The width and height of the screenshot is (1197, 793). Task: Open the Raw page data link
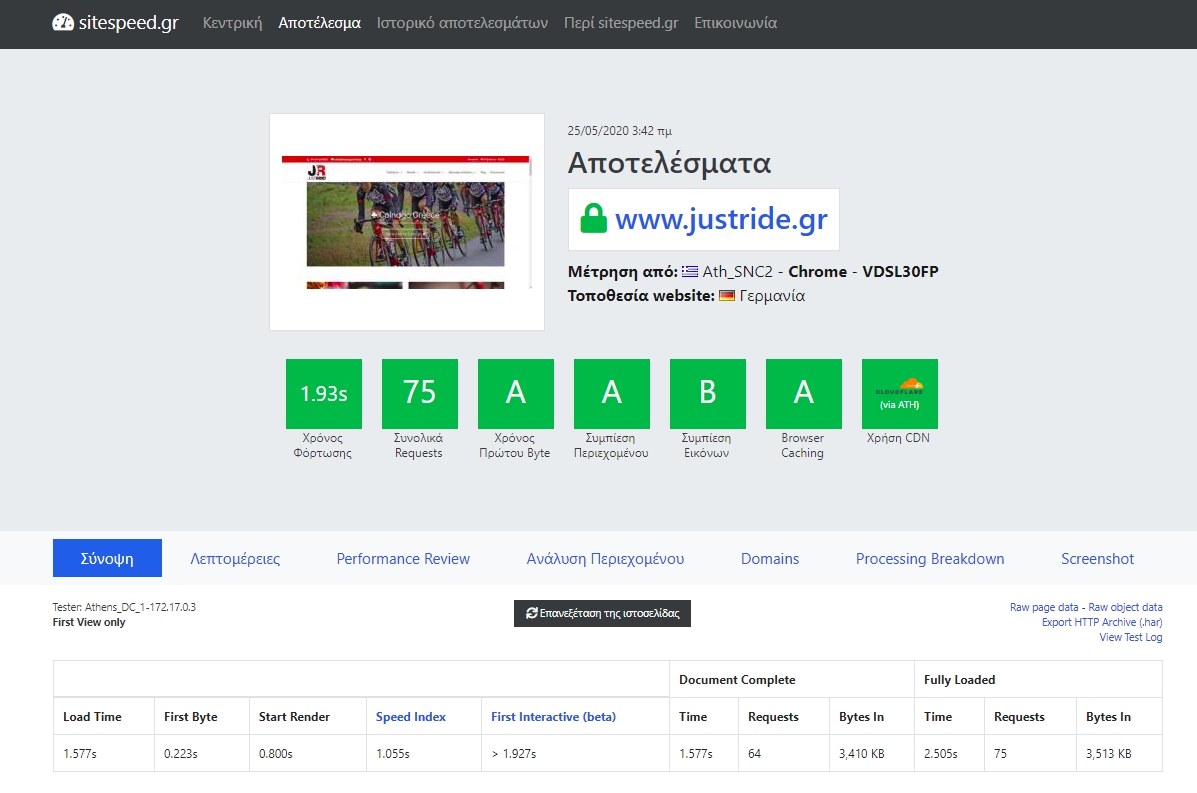1044,607
